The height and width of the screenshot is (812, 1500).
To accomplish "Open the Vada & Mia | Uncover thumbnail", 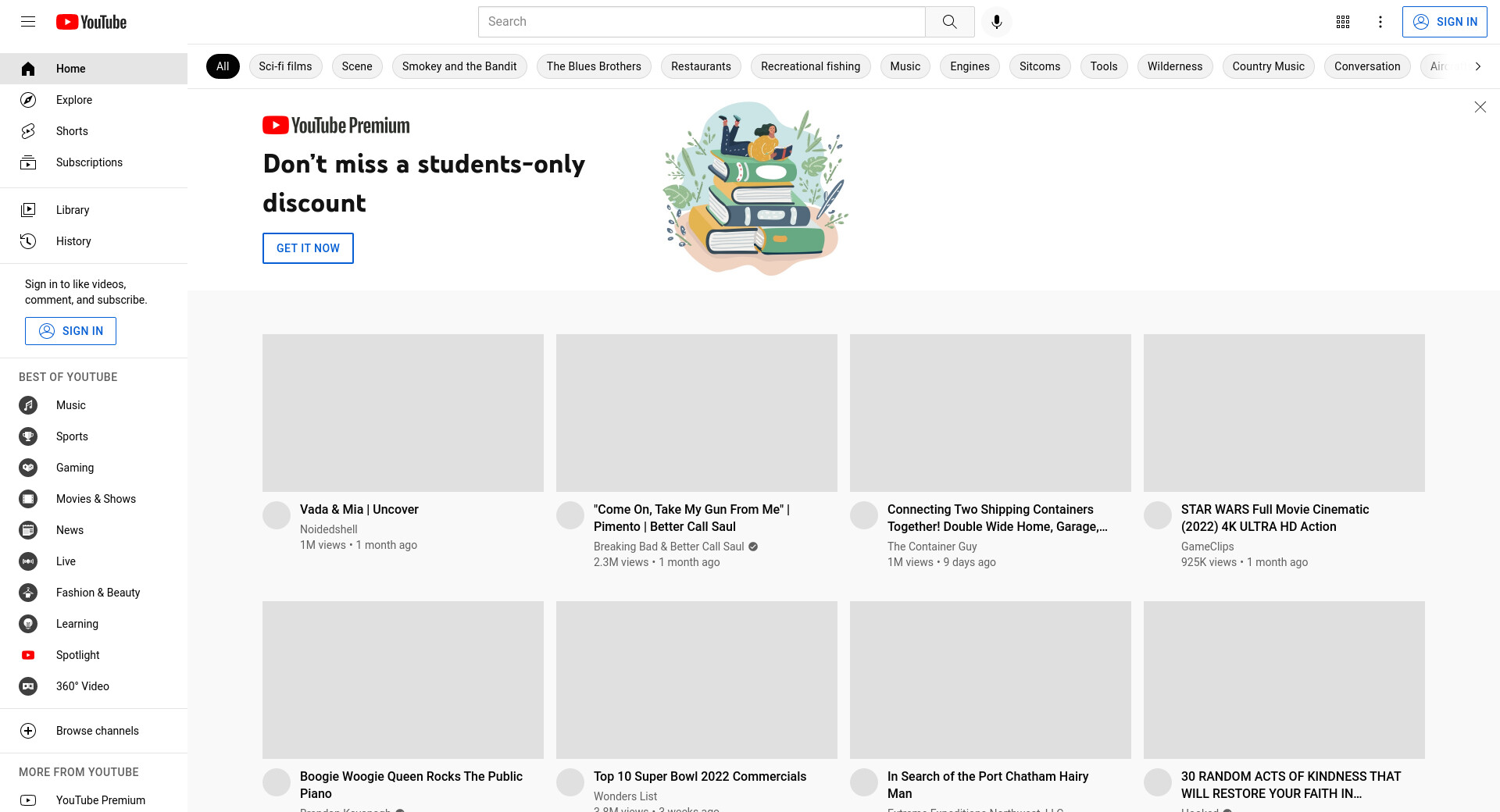I will [x=403, y=413].
